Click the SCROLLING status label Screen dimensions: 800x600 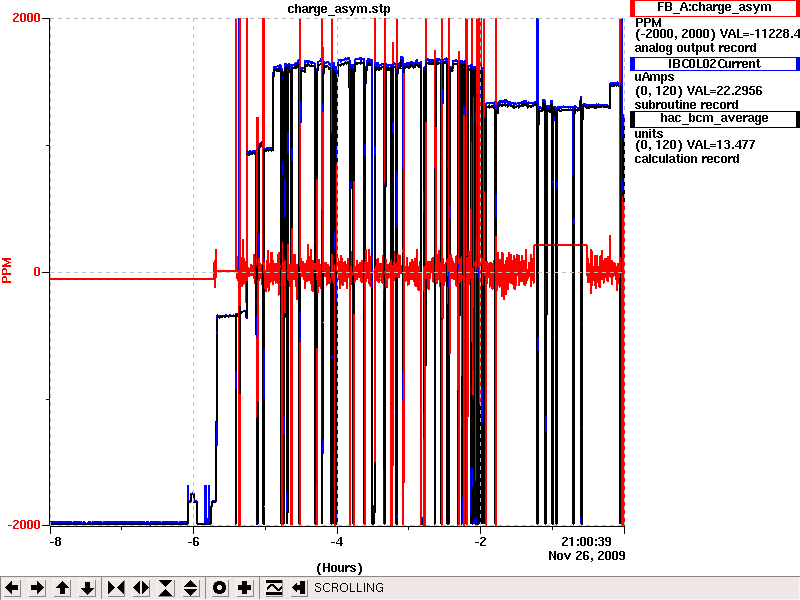pyautogui.click(x=348, y=588)
